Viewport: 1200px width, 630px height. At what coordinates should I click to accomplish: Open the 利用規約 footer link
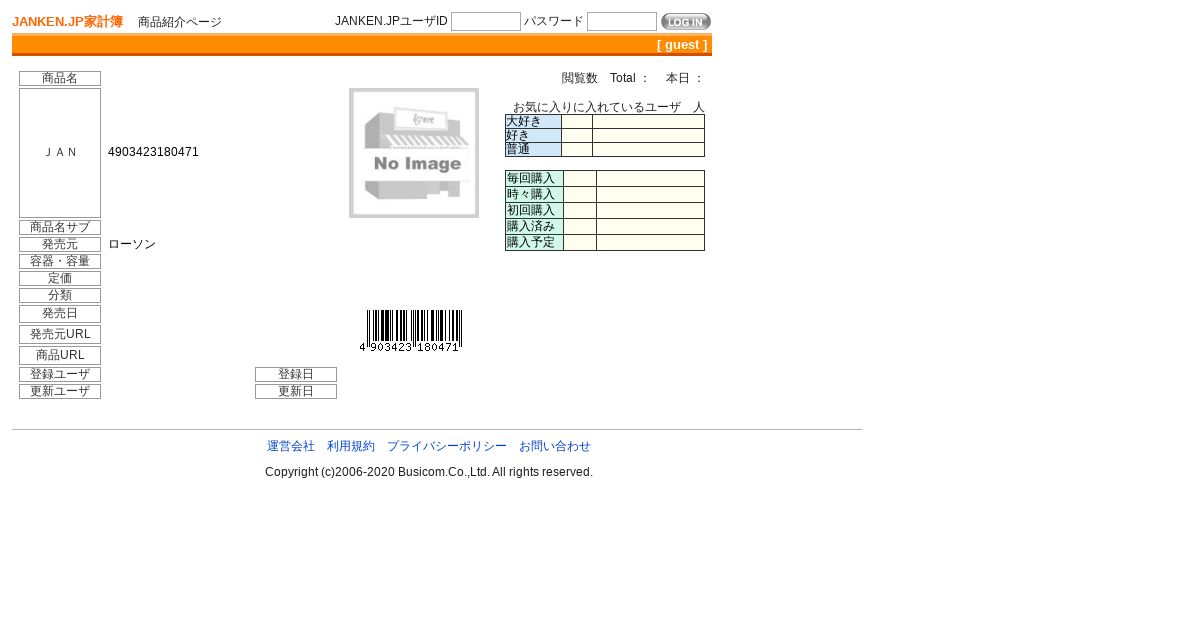click(x=351, y=446)
